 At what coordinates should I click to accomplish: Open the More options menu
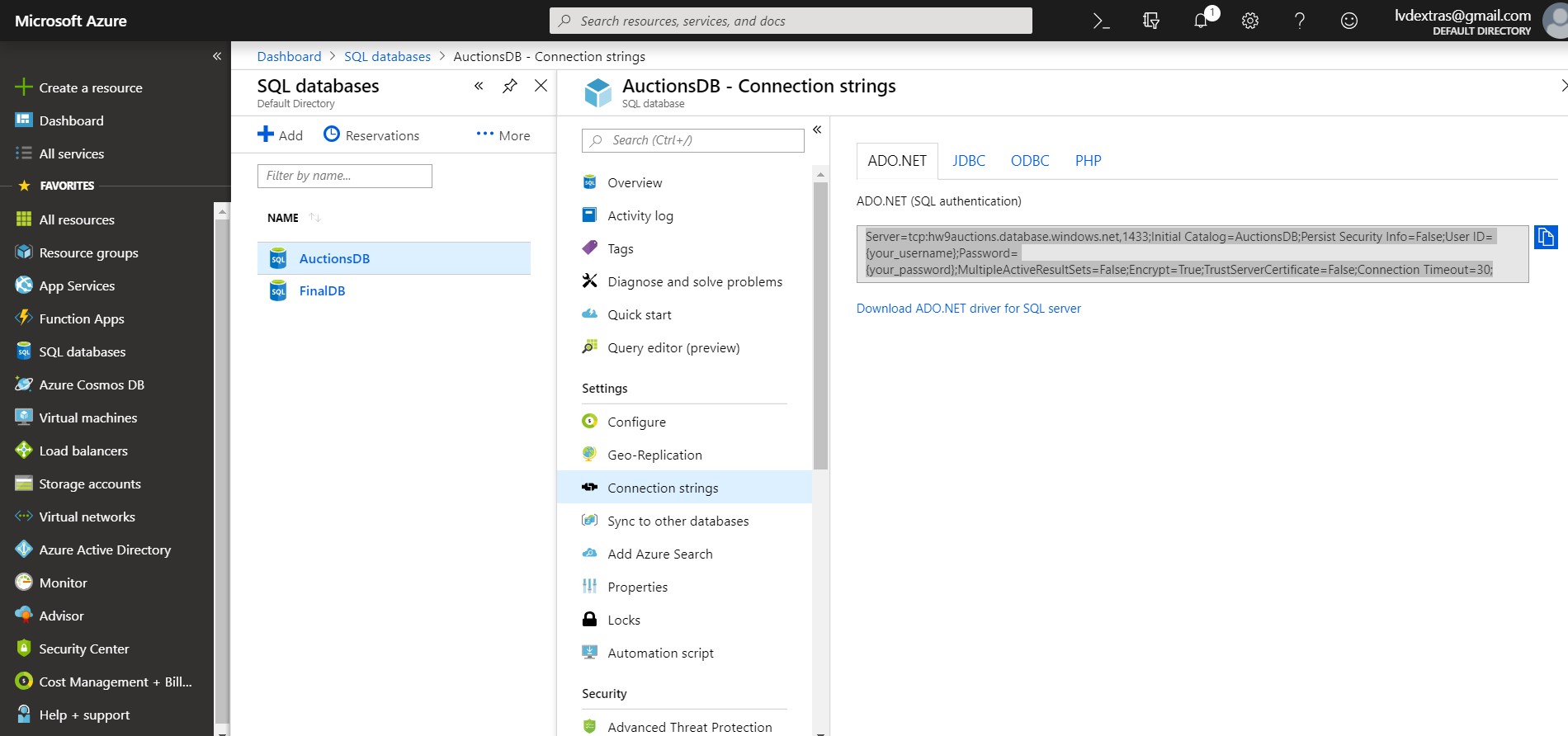[503, 135]
